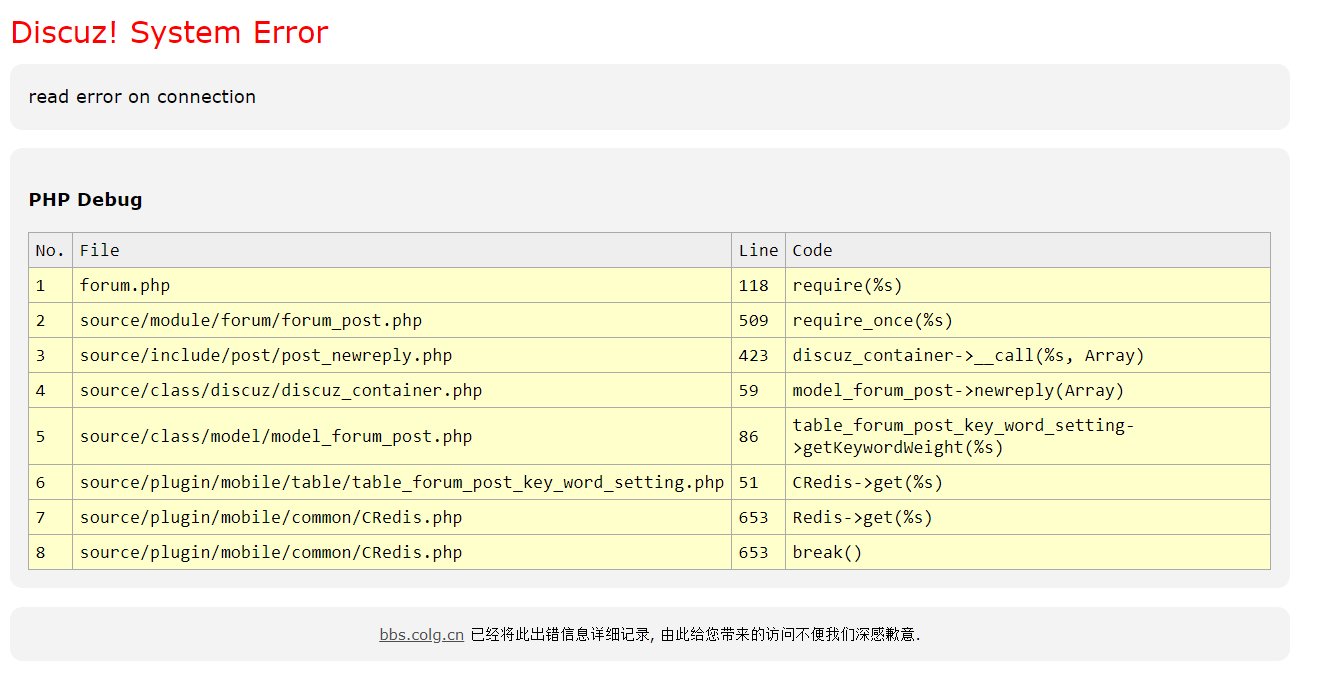Click line number 423
1325x700 pixels.
[x=758, y=355]
